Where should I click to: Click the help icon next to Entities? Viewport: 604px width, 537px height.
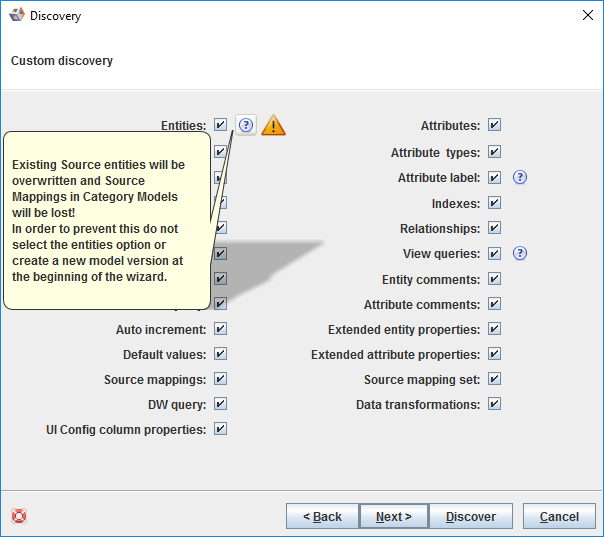246,126
